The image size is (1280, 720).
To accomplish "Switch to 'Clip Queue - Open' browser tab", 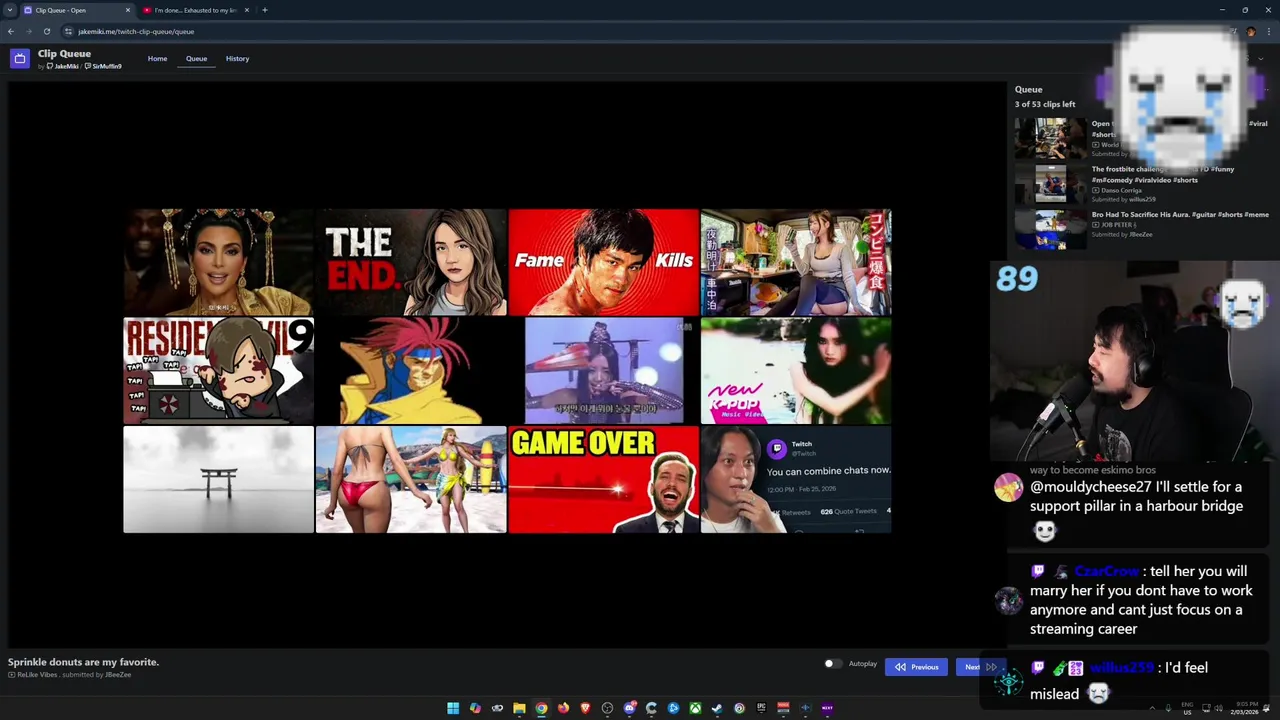I will 77,10.
